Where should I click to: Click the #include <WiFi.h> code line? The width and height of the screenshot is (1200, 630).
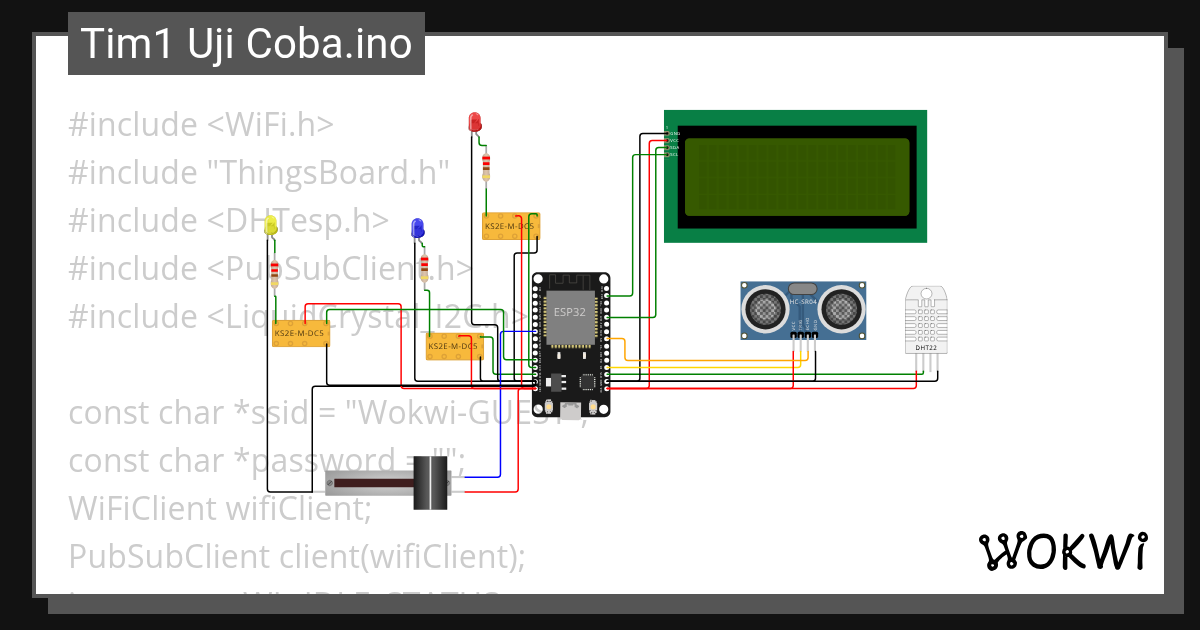(x=200, y=124)
